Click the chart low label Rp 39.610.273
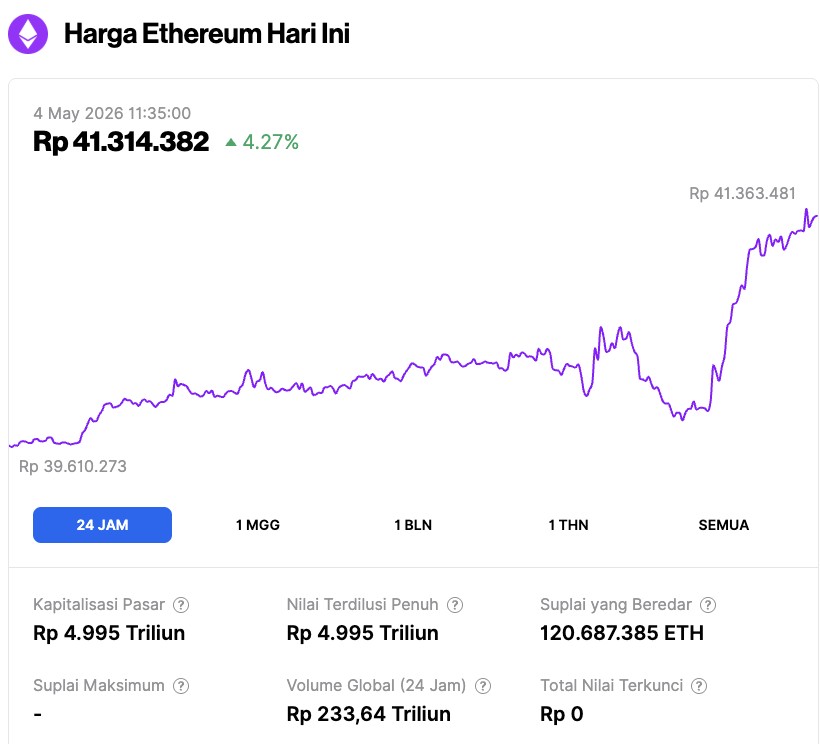 pyautogui.click(x=73, y=466)
